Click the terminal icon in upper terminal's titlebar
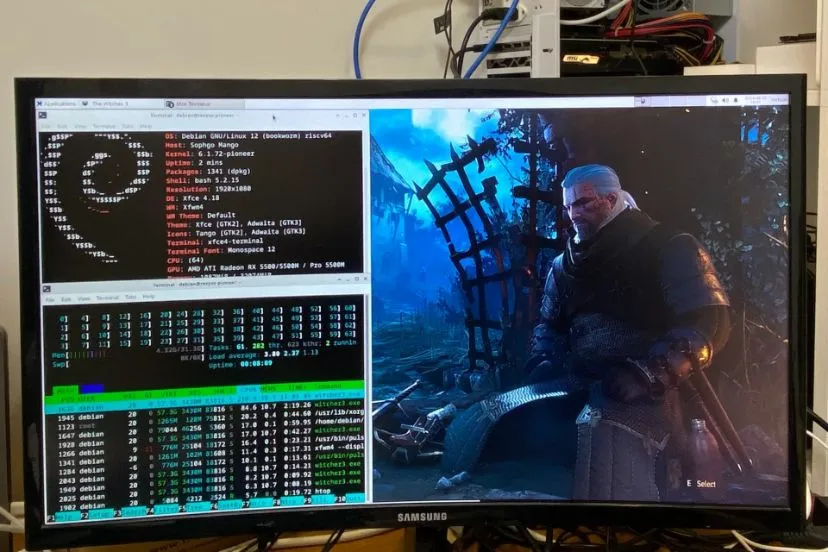 click(x=43, y=115)
